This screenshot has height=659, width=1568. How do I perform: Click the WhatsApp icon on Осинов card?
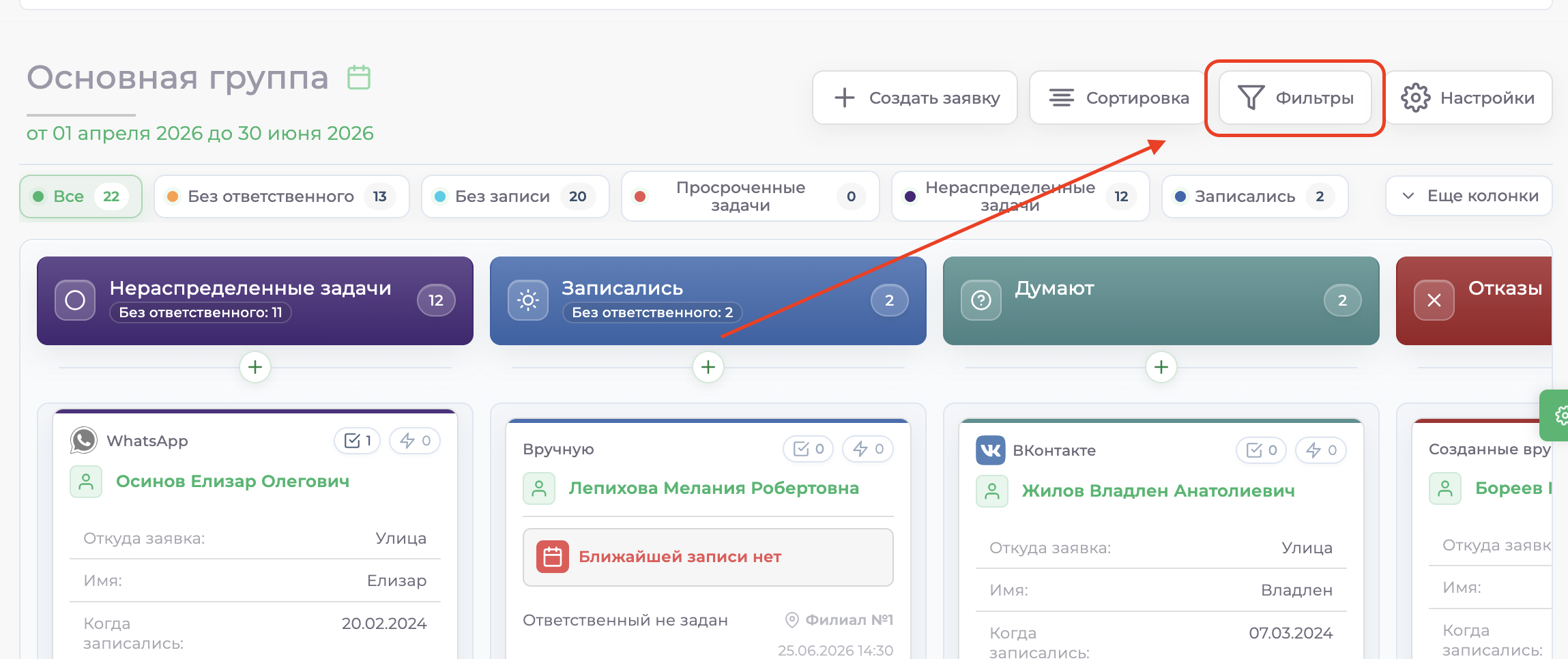click(x=84, y=441)
